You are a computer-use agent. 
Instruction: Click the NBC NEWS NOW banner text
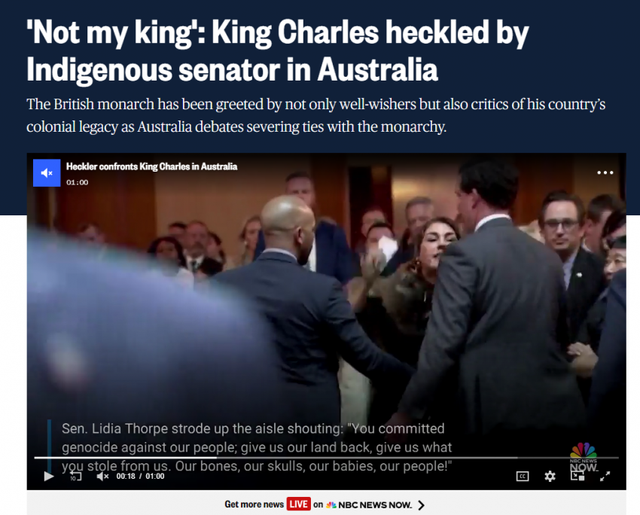375,505
